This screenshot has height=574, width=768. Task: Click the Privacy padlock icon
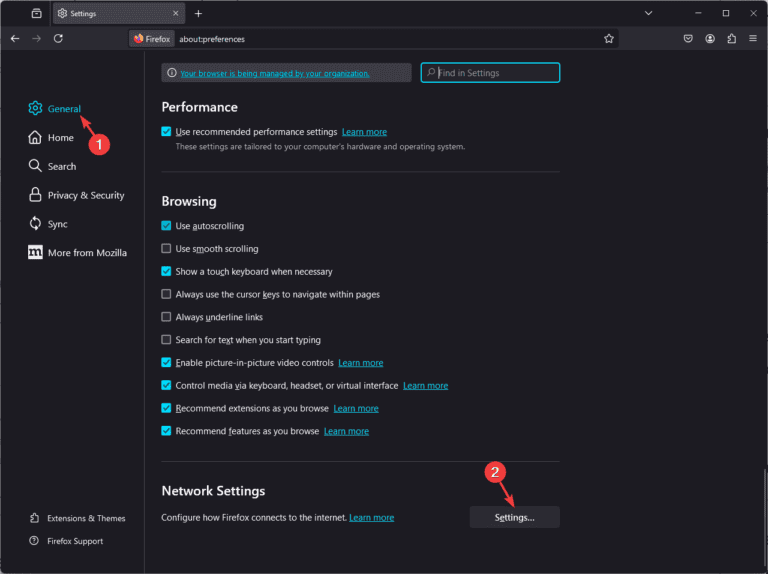click(x=35, y=195)
